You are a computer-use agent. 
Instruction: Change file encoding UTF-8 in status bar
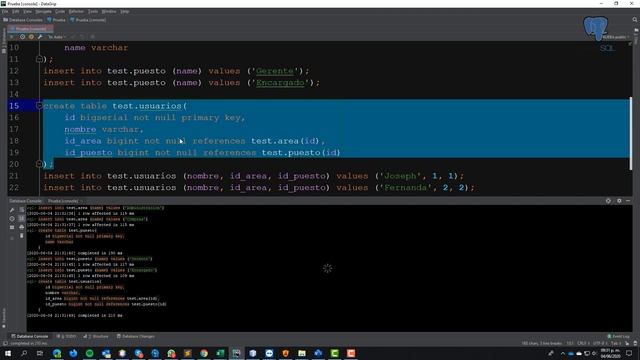click(x=600, y=343)
